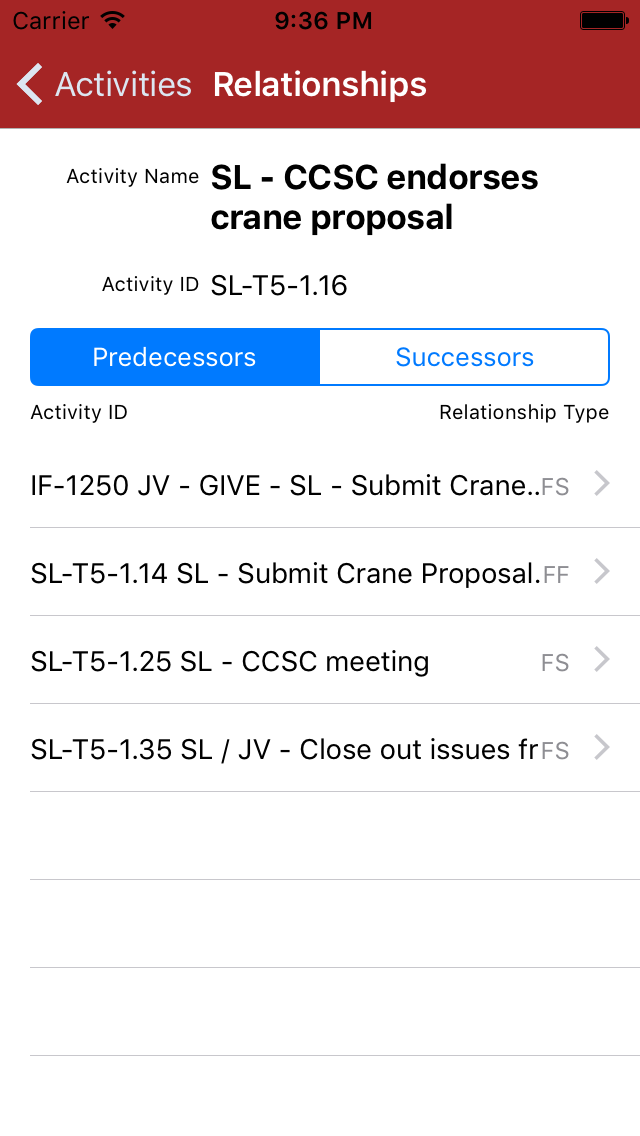Tap the Wi-Fi icon in status bar
Image resolution: width=640 pixels, height=1136 pixels.
(x=113, y=20)
